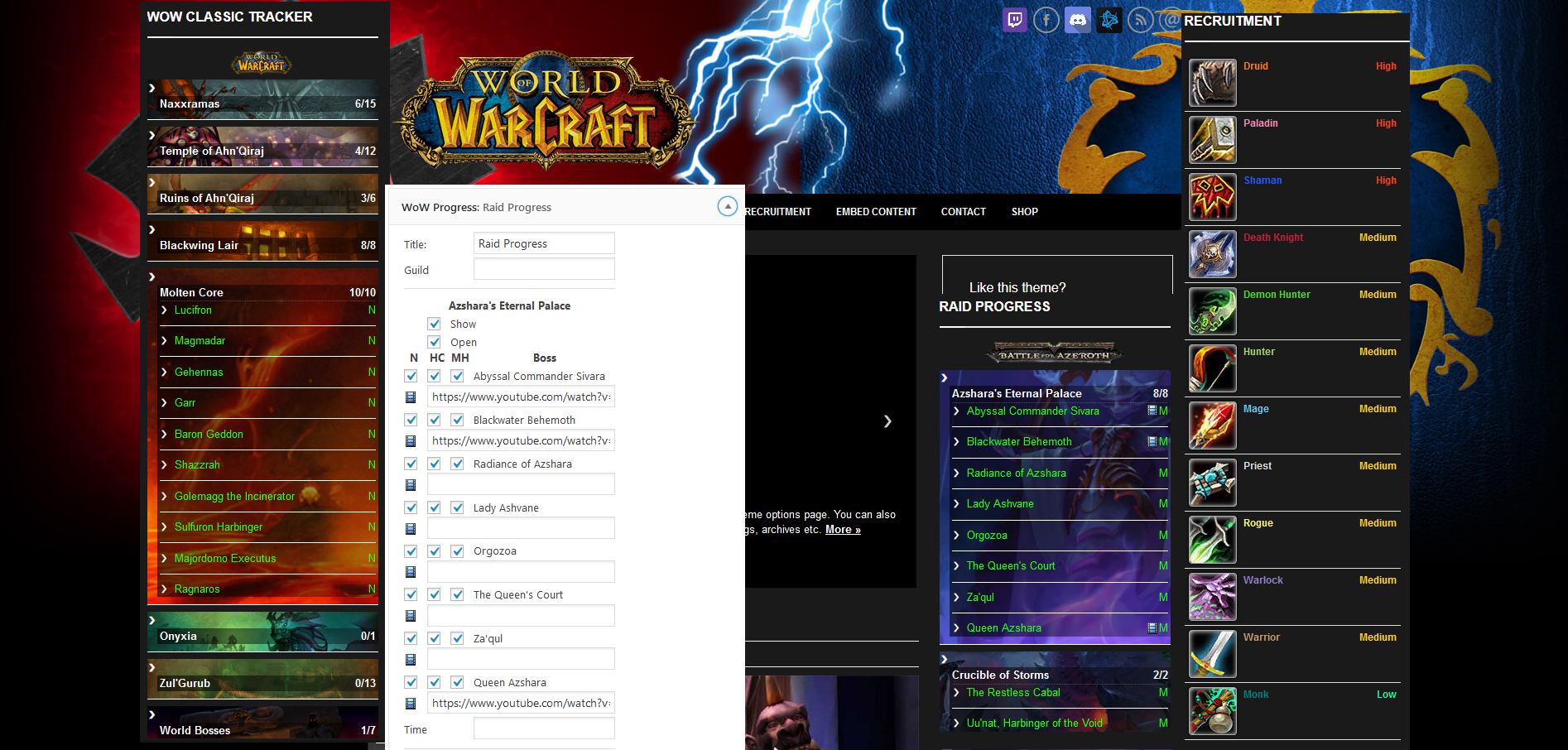Click the Warlock class icon
The width and height of the screenshot is (1568, 750).
pos(1213,597)
